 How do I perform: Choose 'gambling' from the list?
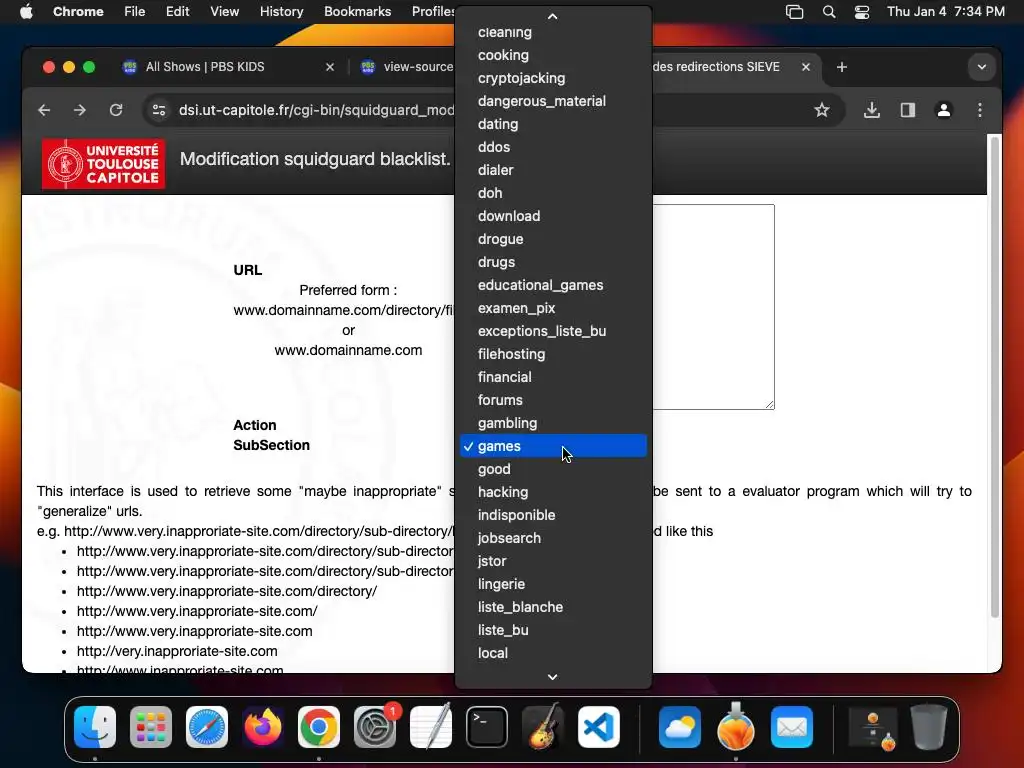click(x=553, y=423)
